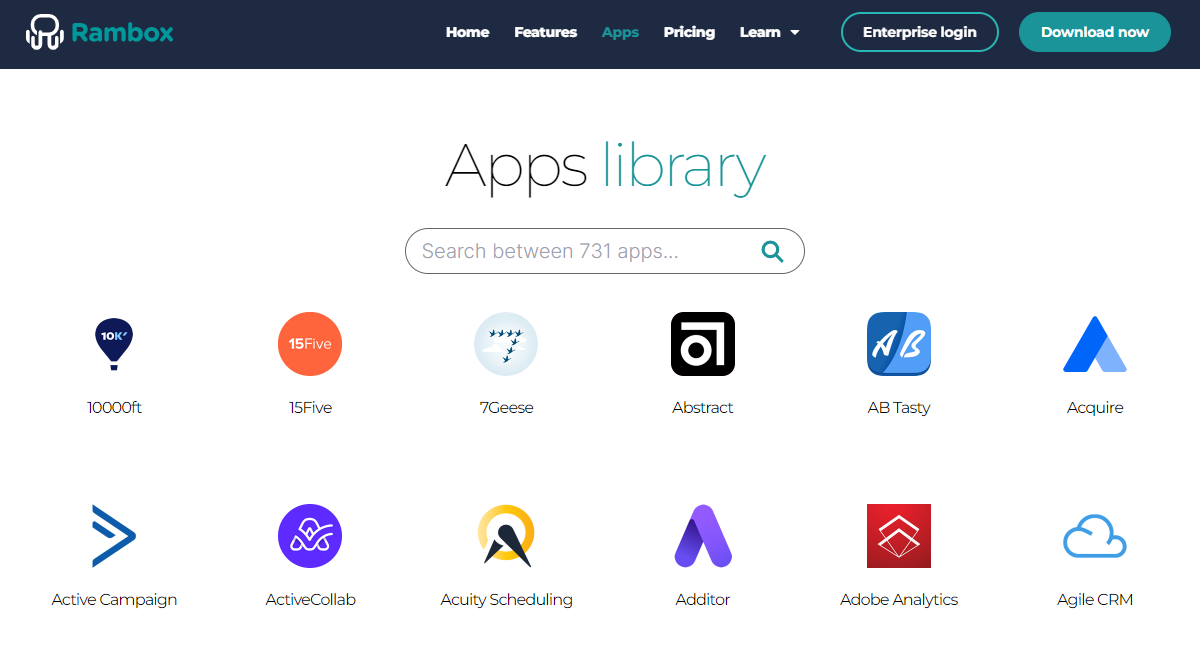Click the Rambox brand name text

(123, 32)
